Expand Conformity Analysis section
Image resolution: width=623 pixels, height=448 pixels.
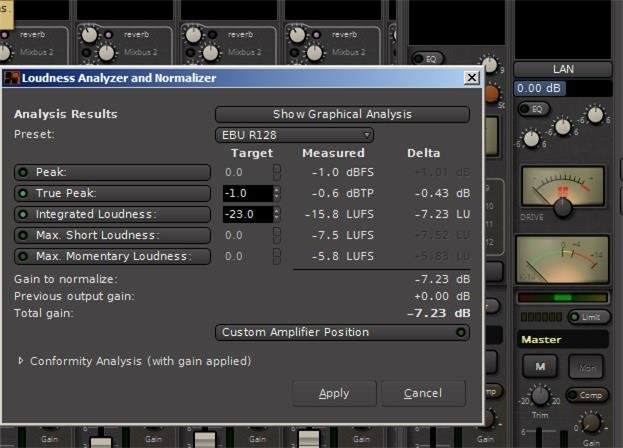(x=20, y=361)
